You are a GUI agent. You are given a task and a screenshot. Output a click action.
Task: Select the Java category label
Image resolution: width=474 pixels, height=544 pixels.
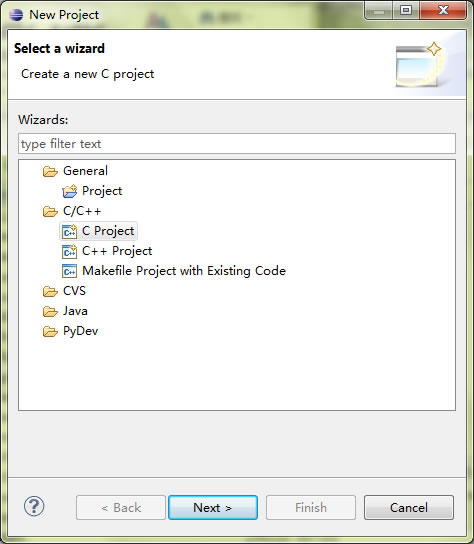[75, 311]
